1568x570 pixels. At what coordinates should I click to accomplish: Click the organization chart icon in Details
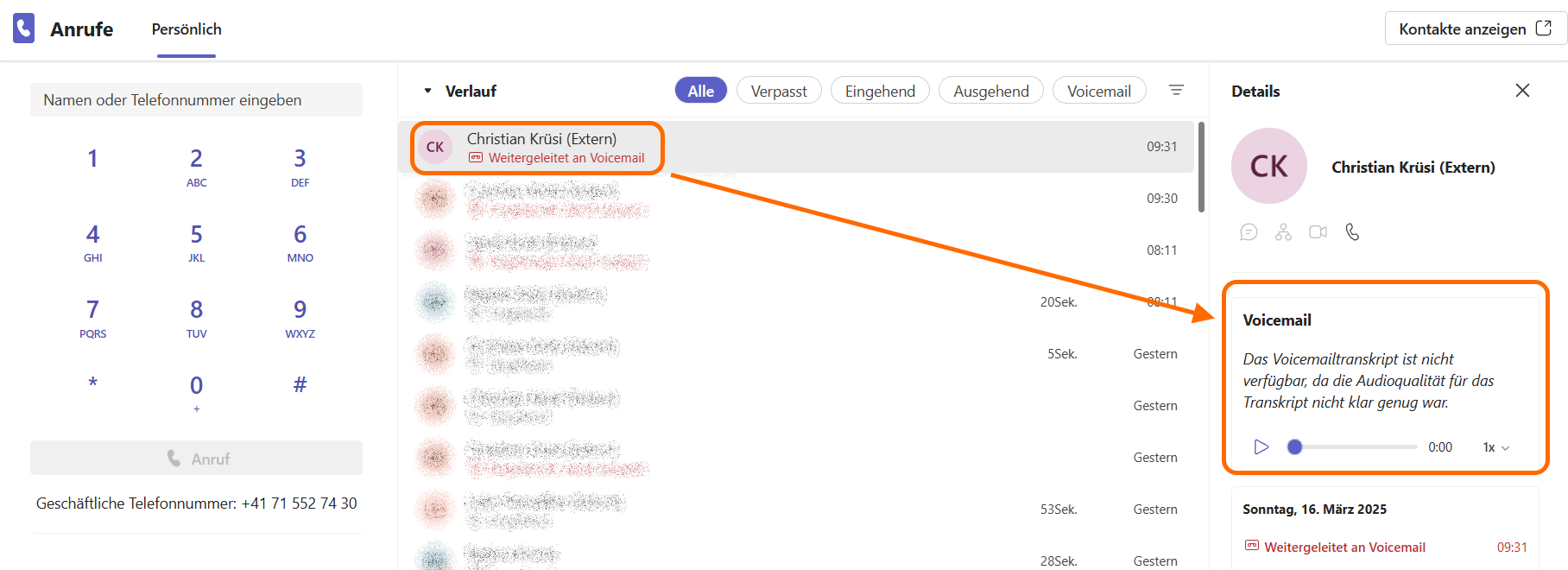[x=1283, y=232]
